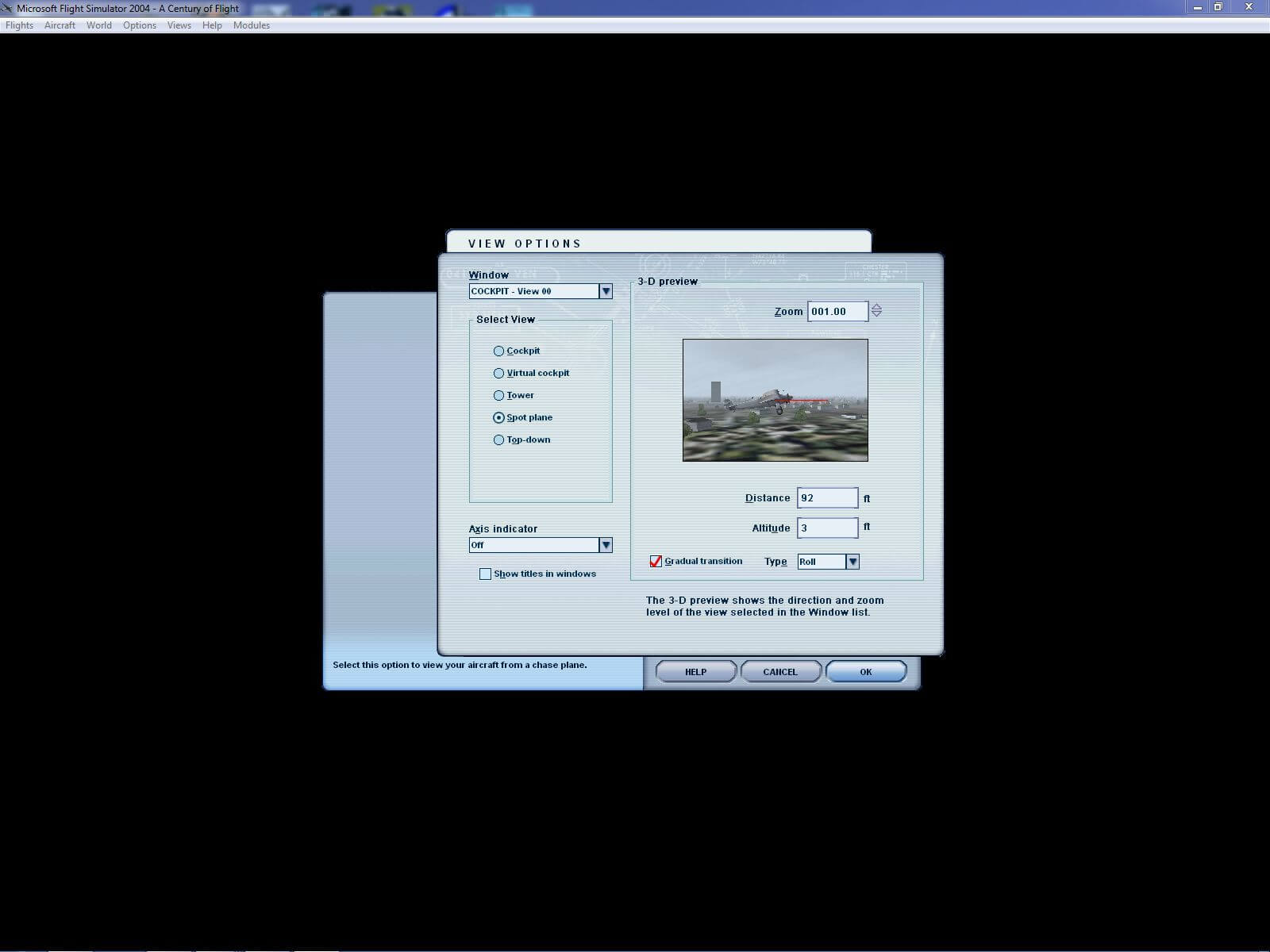
Task: Choose the Tower view option
Action: point(498,395)
